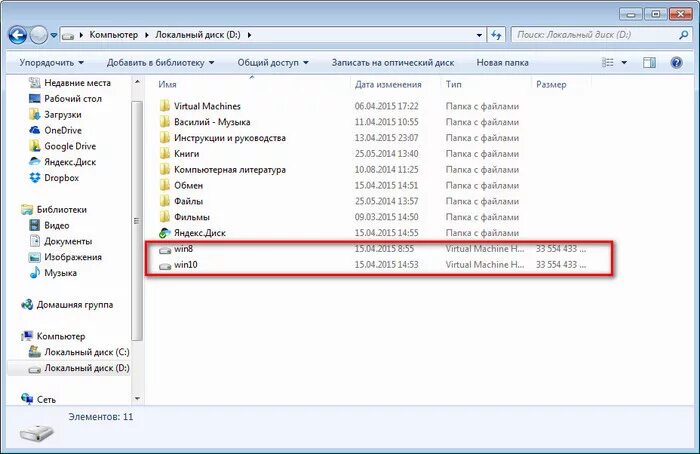Image resolution: width=700 pixels, height=454 pixels.
Task: Click Локальный диск (C:) drive icon
Action: click(34, 352)
